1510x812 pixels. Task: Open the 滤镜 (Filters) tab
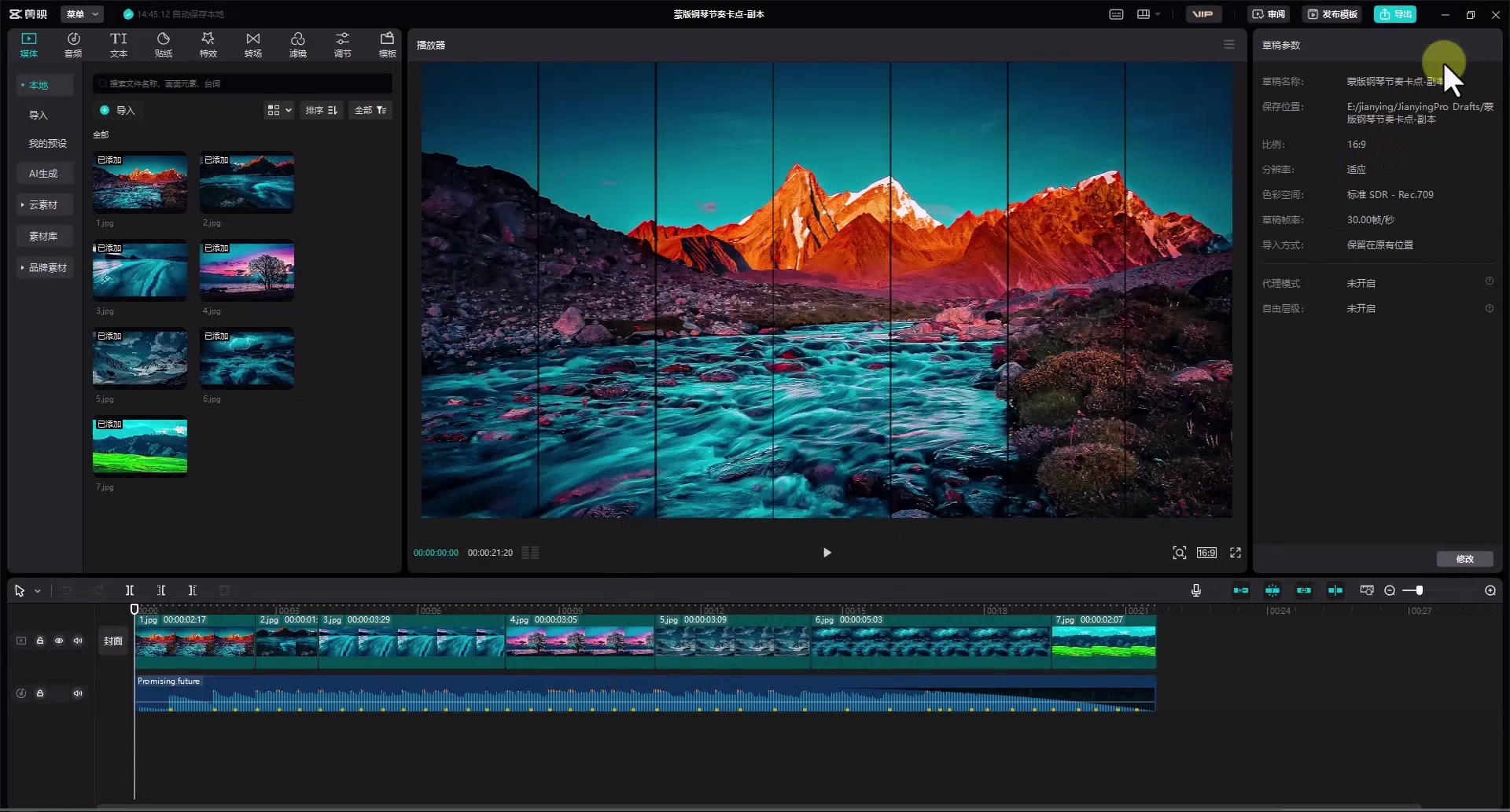(x=298, y=45)
